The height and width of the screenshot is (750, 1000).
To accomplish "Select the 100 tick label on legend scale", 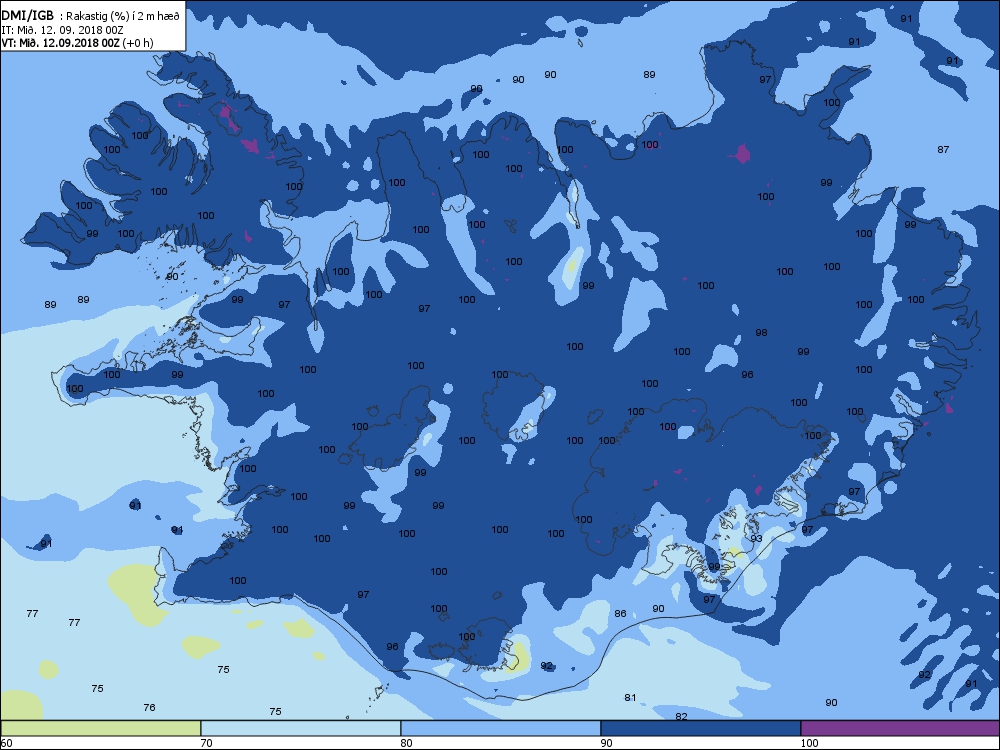I will [809, 743].
